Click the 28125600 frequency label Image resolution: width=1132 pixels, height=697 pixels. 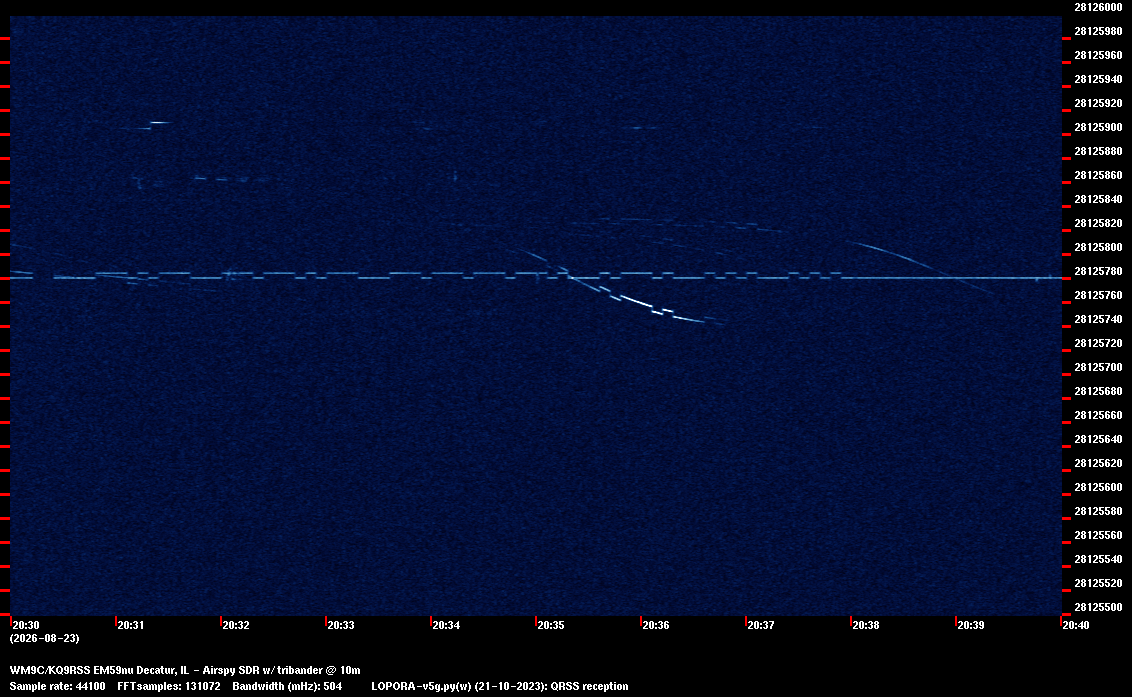[x=1098, y=487]
